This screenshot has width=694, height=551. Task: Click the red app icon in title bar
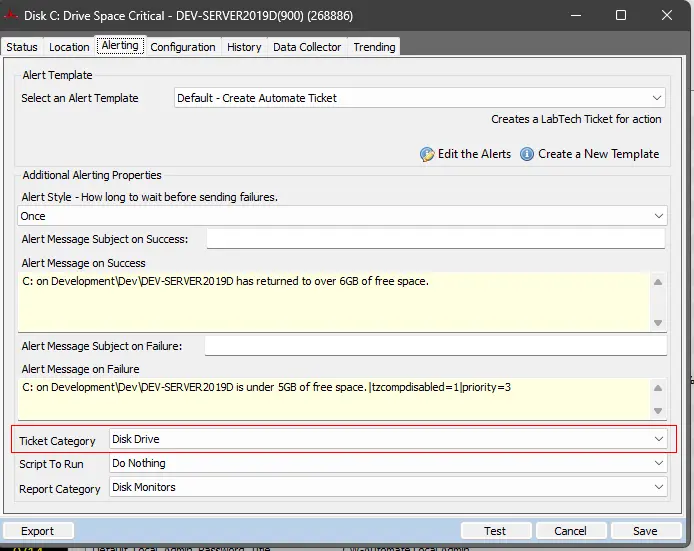(11, 15)
